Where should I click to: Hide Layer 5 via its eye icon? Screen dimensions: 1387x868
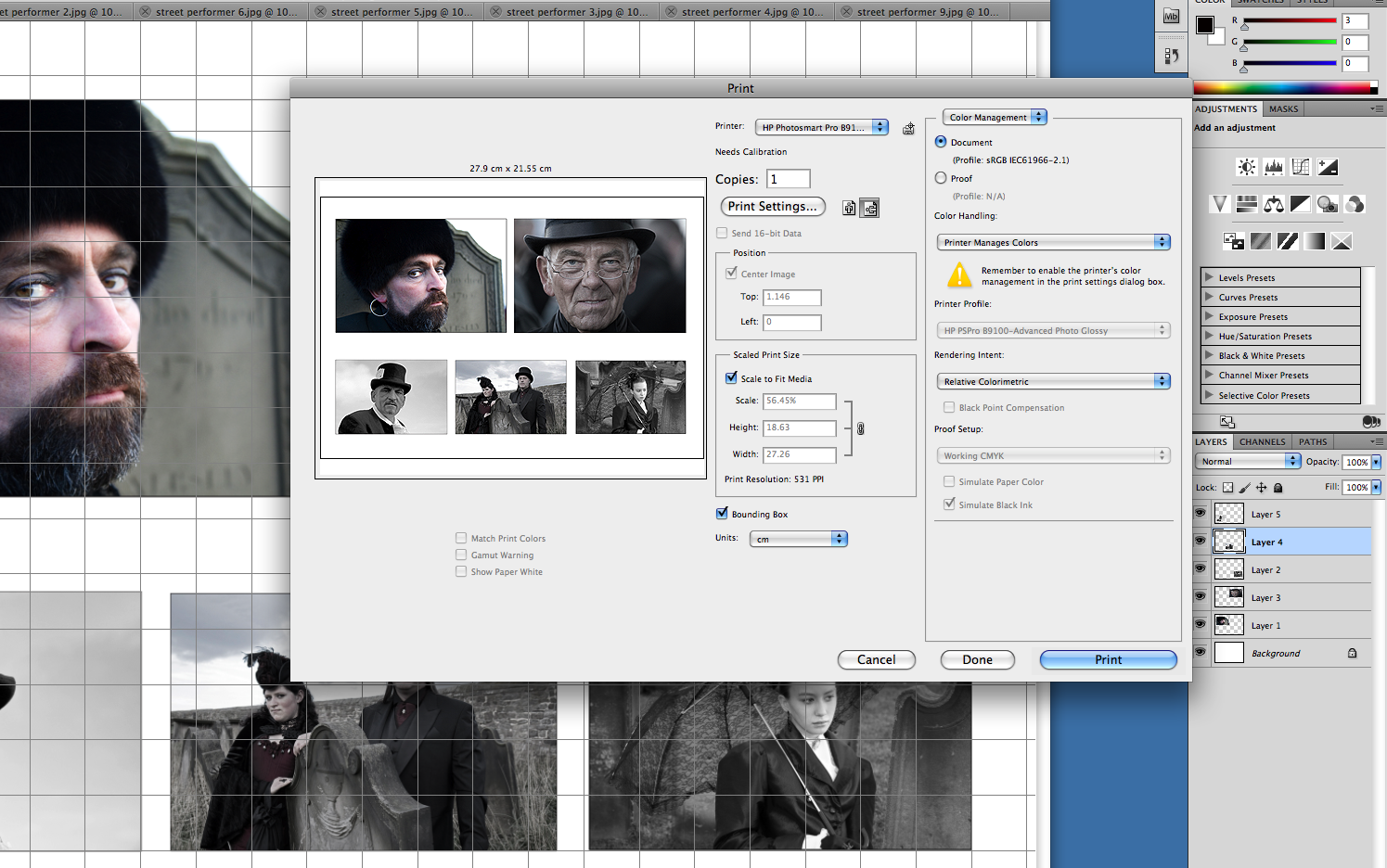point(1201,513)
